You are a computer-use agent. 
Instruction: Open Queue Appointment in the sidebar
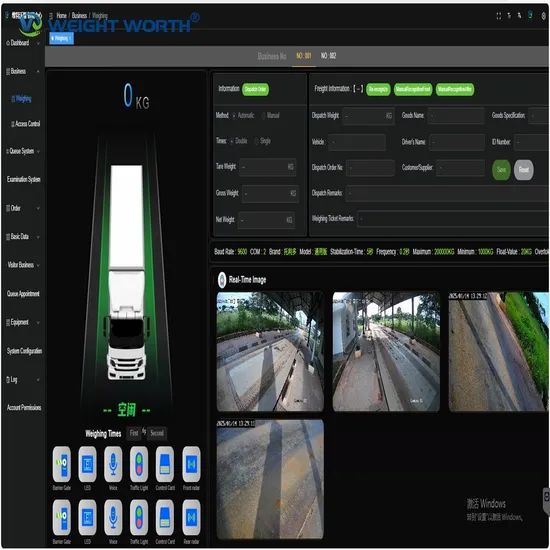pyautogui.click(x=23, y=294)
